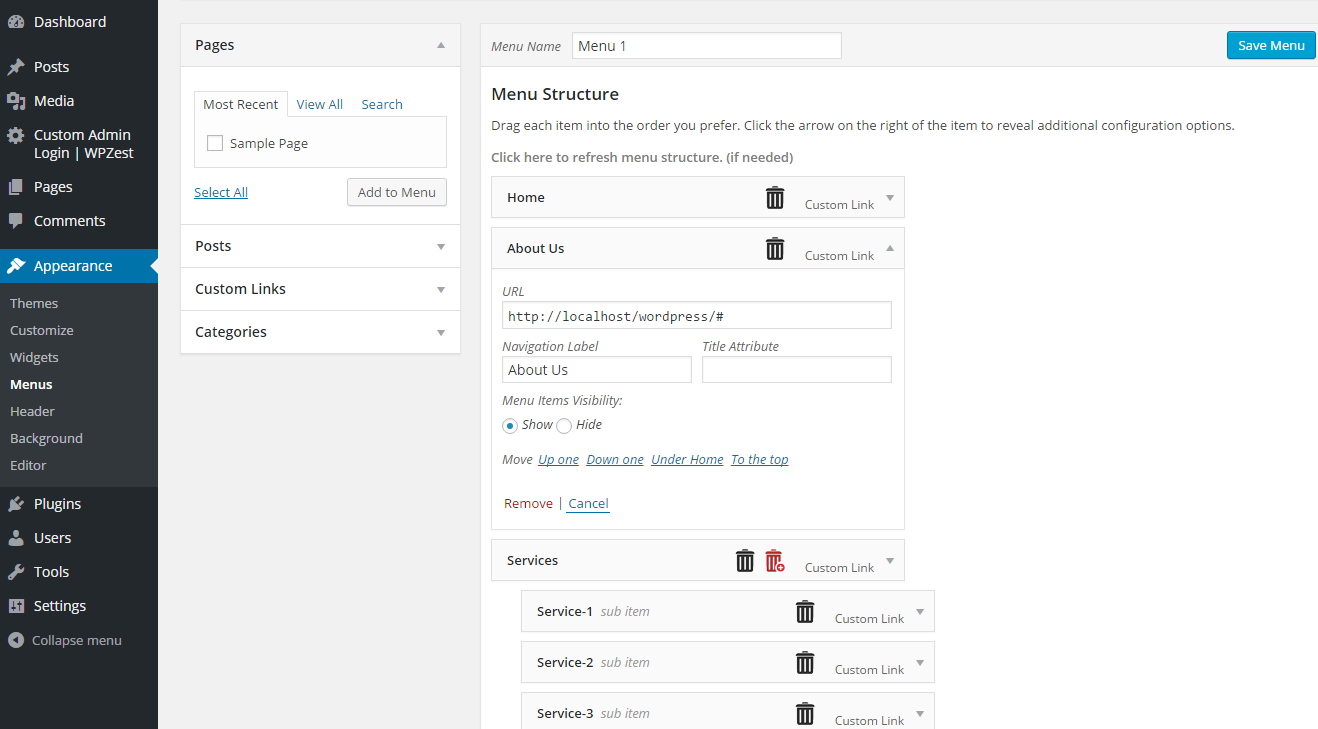The image size is (1318, 729).
Task: Switch to the View All tab
Action: coord(320,104)
